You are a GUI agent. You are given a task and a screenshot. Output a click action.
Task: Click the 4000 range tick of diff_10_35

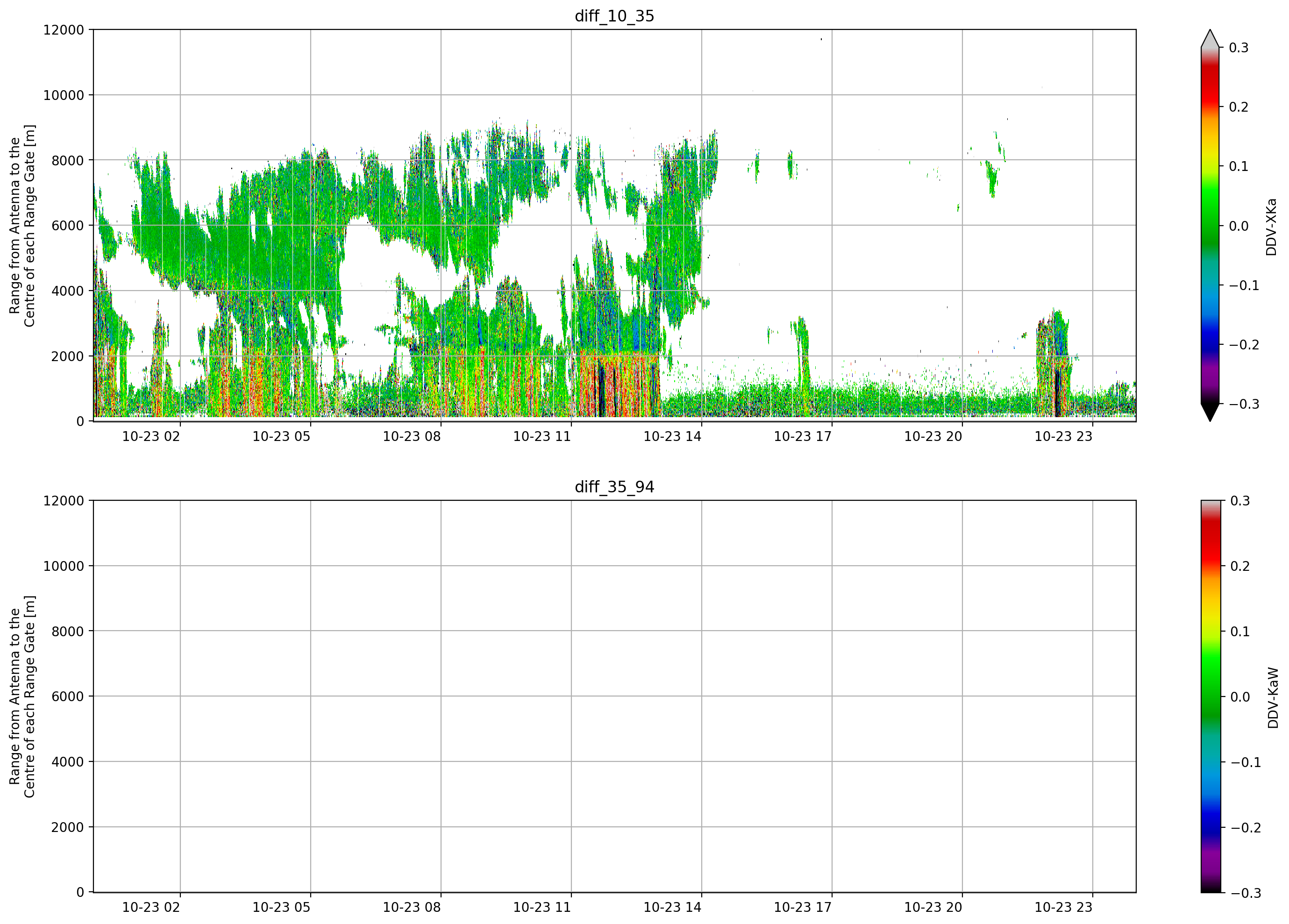[x=68, y=291]
